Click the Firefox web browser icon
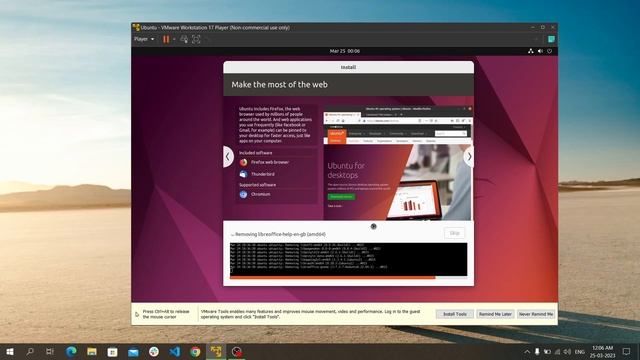Screen dimensions: 640x360 [243, 162]
